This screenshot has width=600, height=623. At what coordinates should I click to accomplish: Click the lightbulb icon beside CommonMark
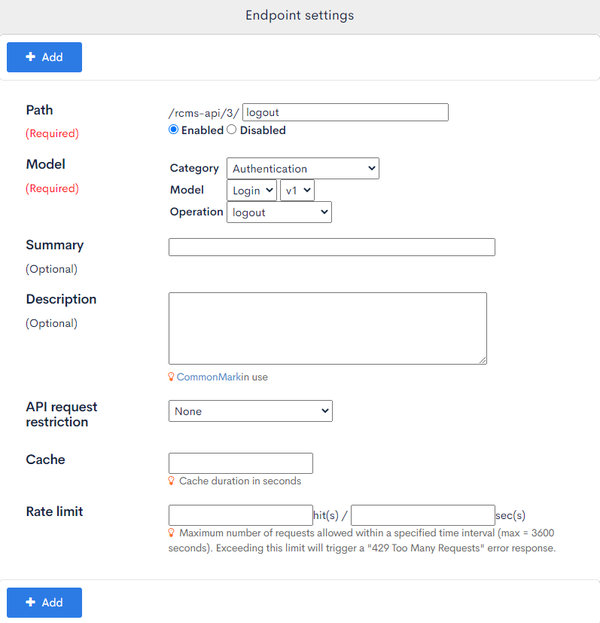[171, 377]
